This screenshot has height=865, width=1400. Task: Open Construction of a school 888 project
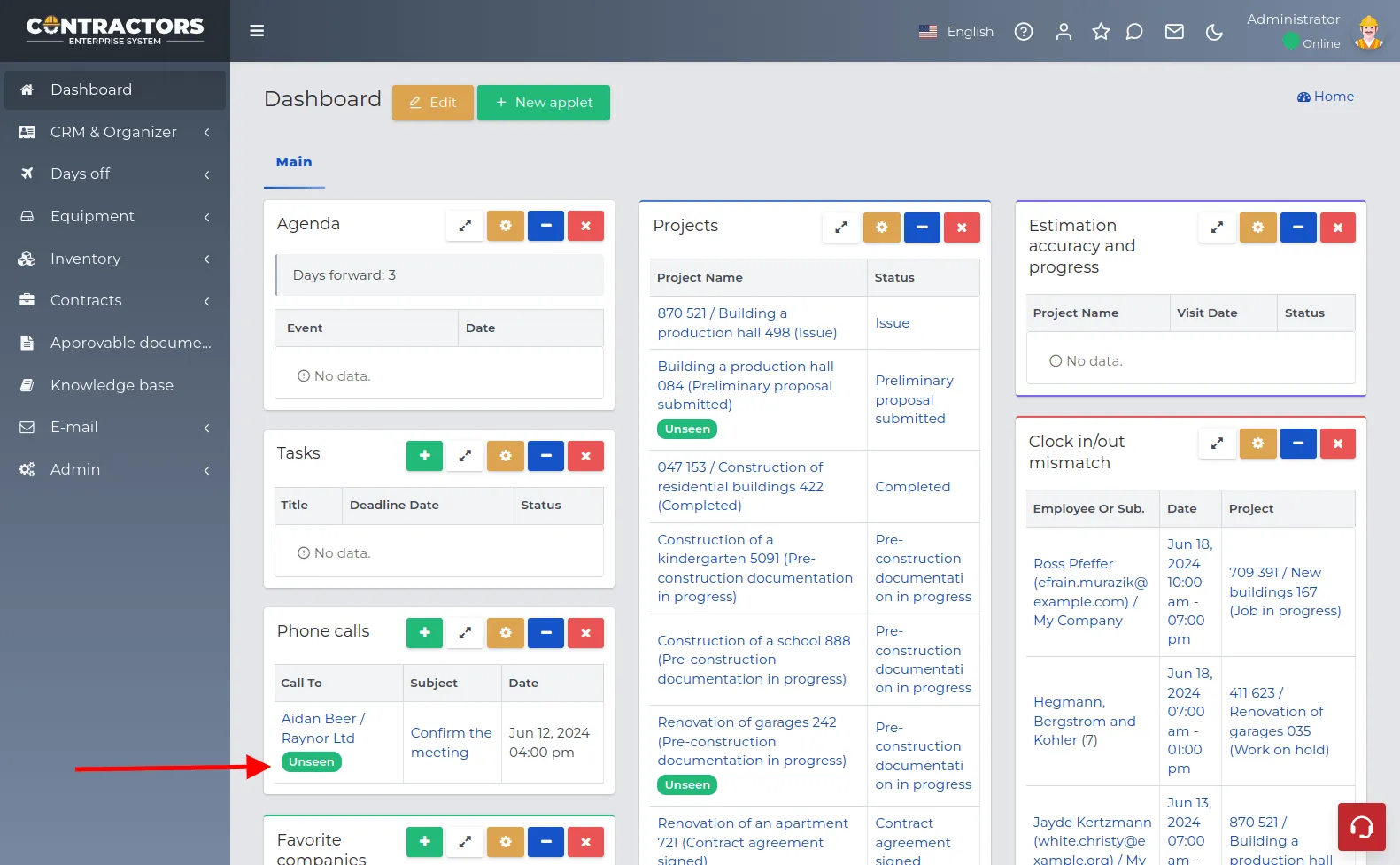[x=754, y=660]
